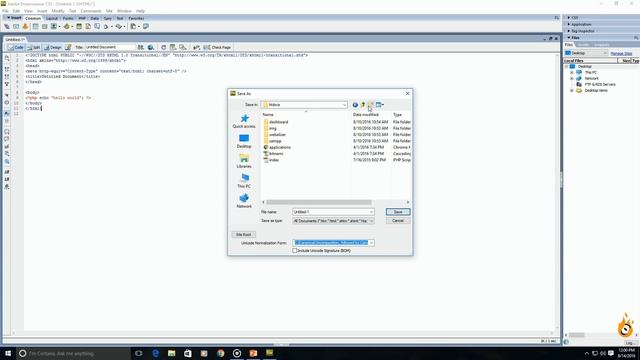The image size is (640, 360).
Task: Open the Commands menu
Action: [91, 11]
